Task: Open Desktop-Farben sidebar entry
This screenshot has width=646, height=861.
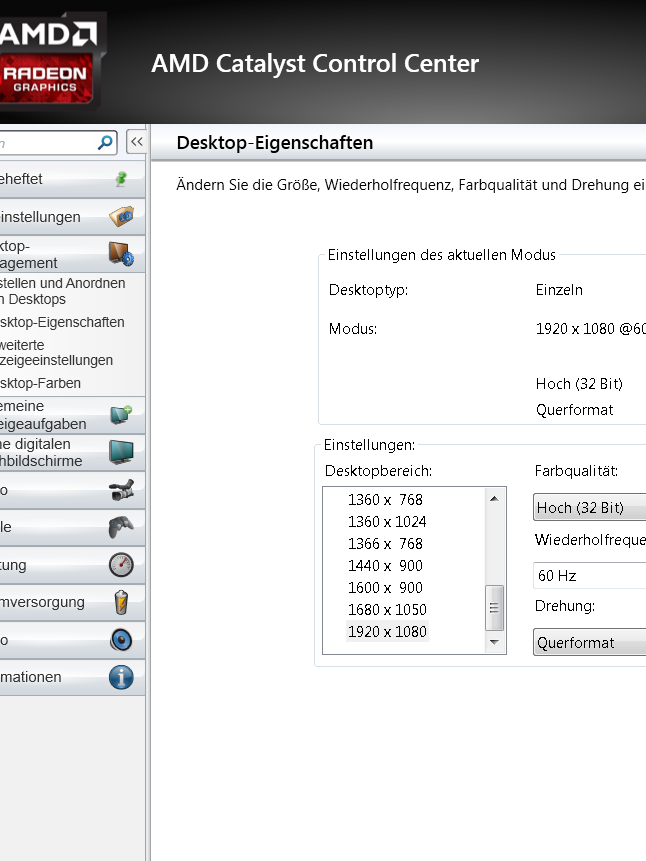Action: (x=41, y=383)
